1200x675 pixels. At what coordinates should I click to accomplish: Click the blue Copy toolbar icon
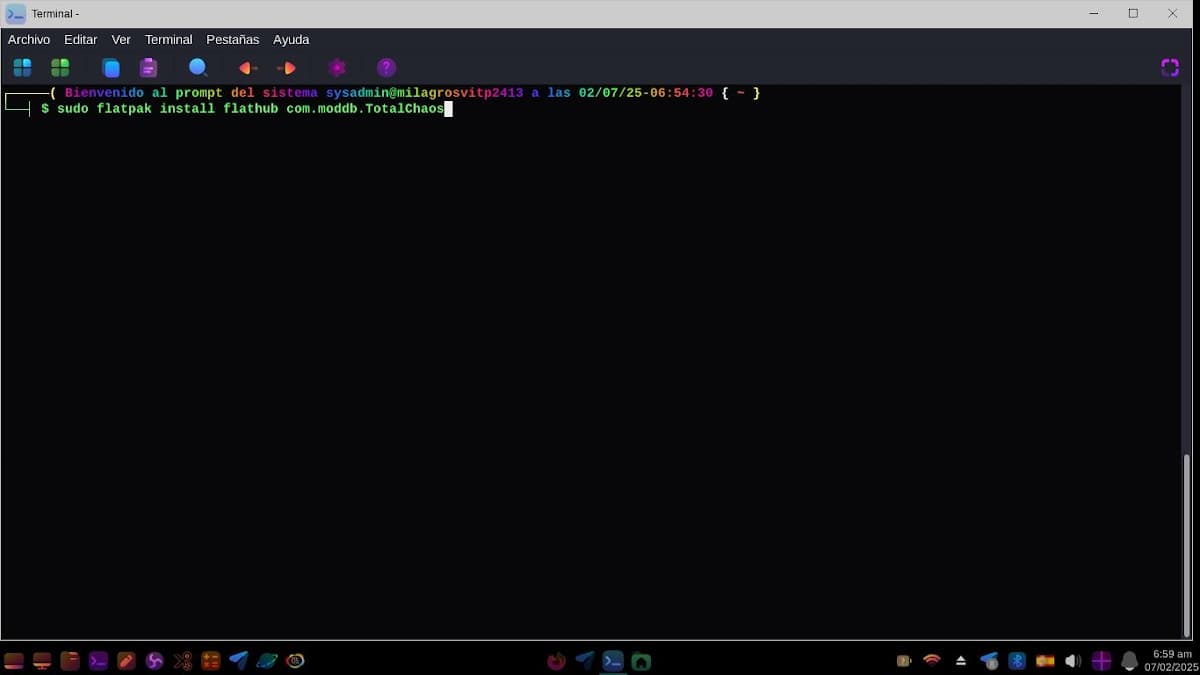[x=111, y=68]
